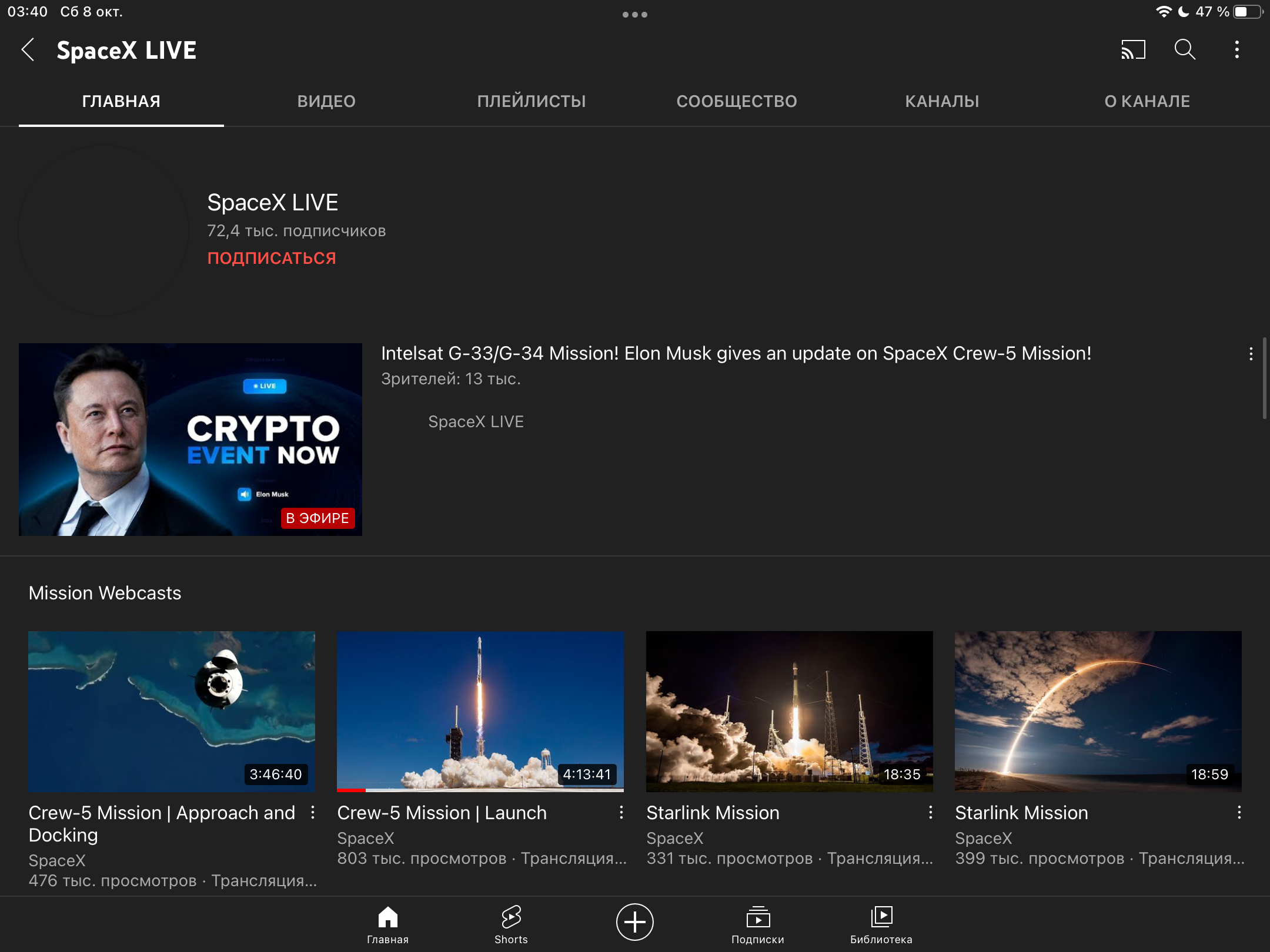
Task: Switch to the СООБЩЕСТВО tab
Action: coord(737,102)
